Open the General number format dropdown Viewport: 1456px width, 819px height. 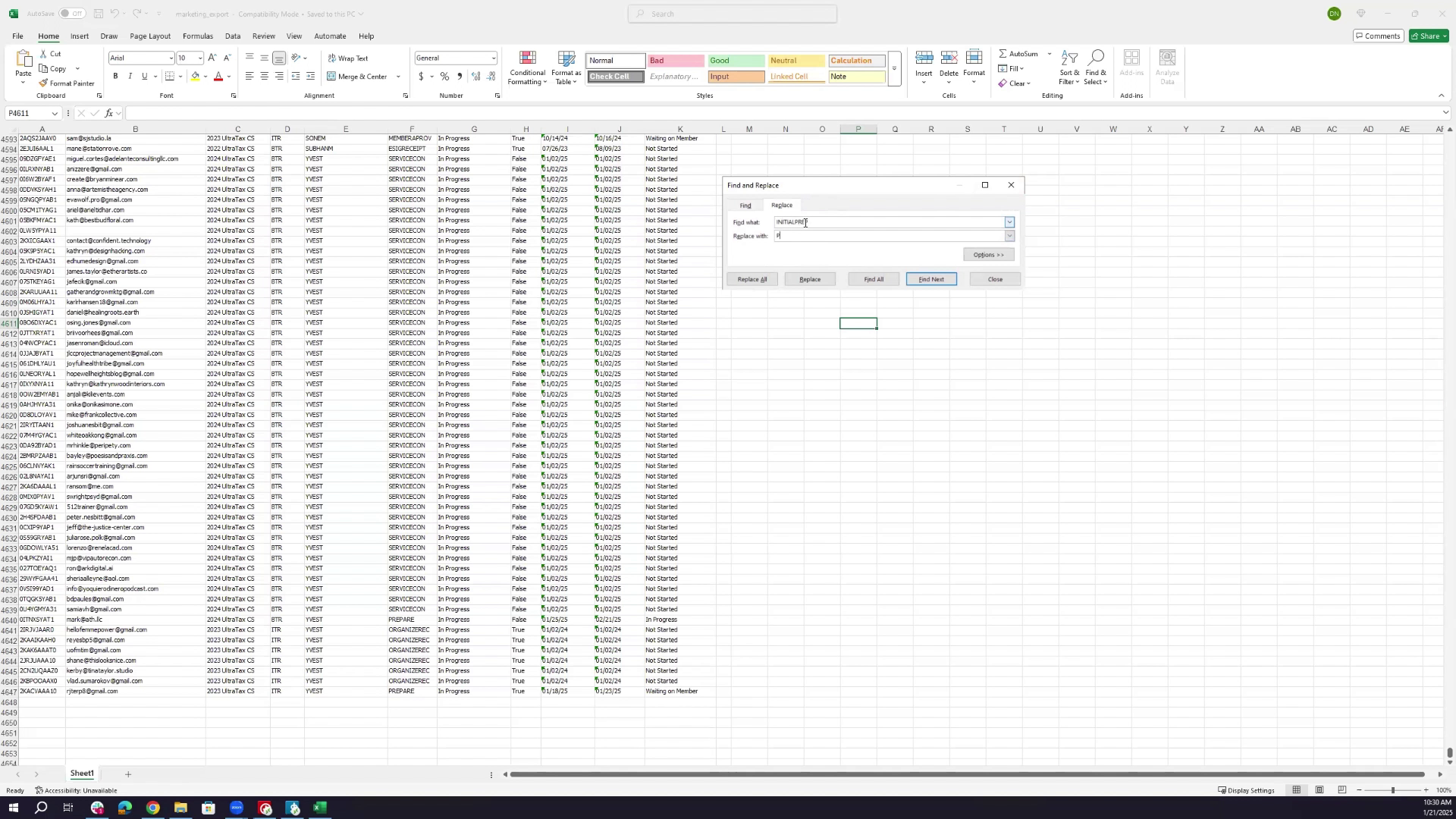(493, 58)
